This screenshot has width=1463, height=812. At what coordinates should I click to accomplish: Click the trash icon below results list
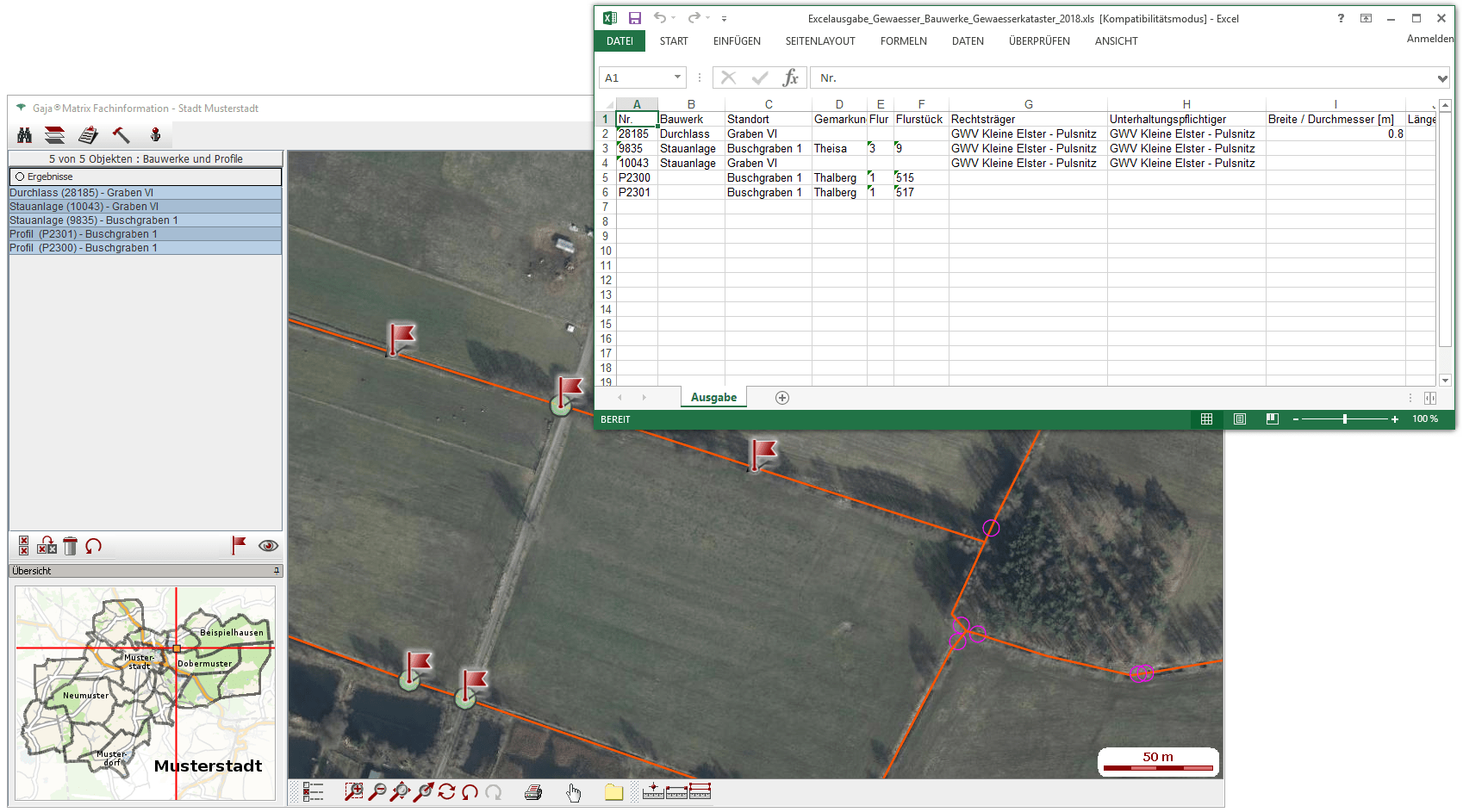[71, 546]
